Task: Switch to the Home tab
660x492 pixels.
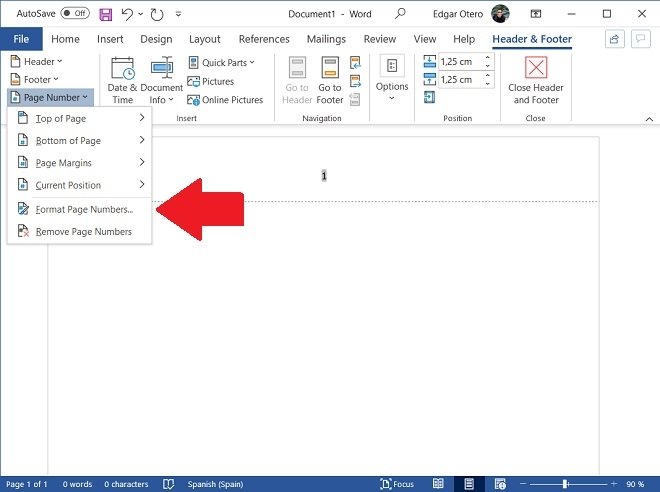Action: pyautogui.click(x=65, y=39)
